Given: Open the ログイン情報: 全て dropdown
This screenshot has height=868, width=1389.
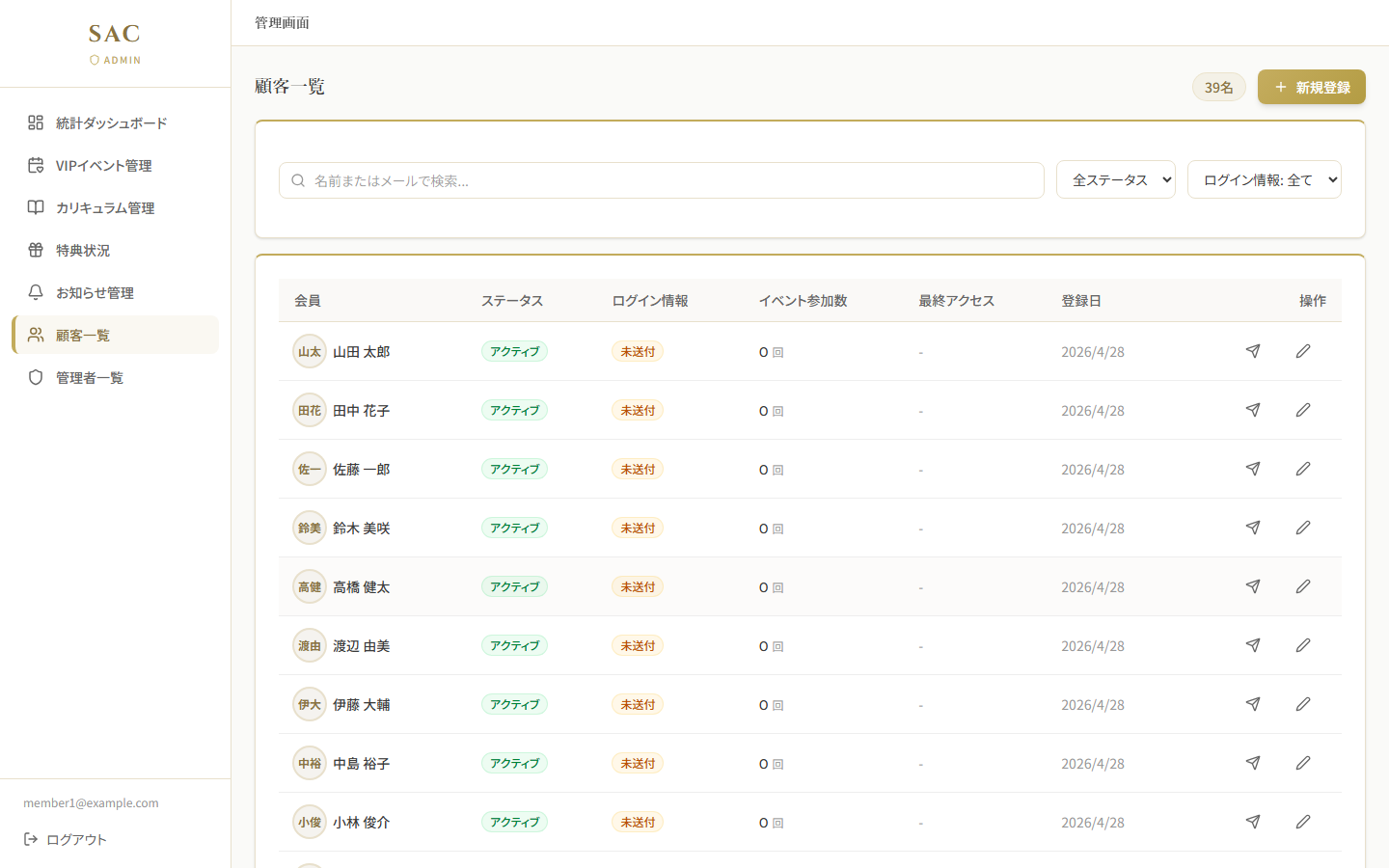Looking at the screenshot, I should (1265, 179).
